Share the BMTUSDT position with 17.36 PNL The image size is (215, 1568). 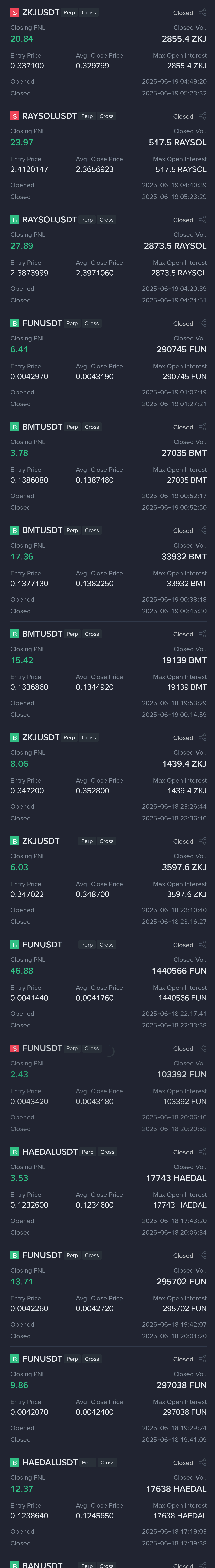click(x=202, y=530)
